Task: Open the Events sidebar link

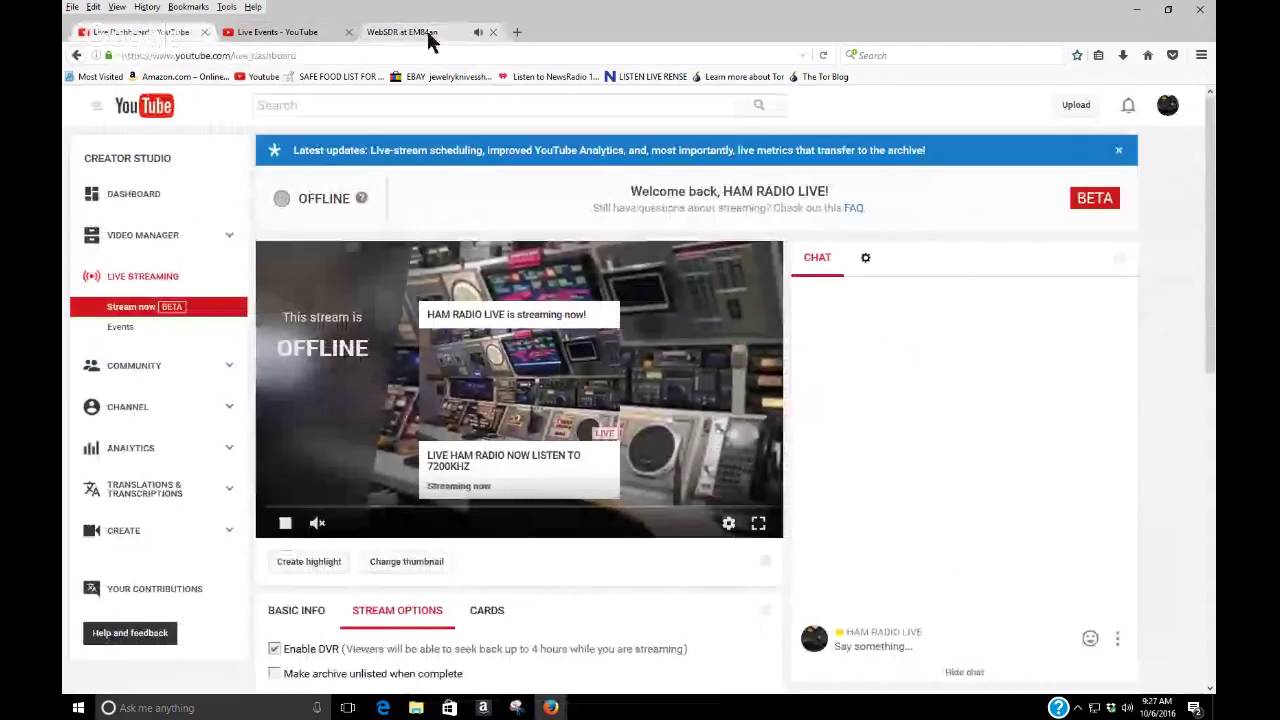Action: pos(120,327)
